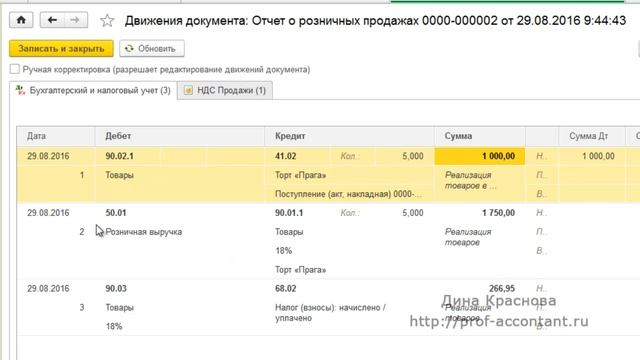This screenshot has height=360, width=640.
Task: Select credit account 41.02 cell
Action: click(x=285, y=156)
